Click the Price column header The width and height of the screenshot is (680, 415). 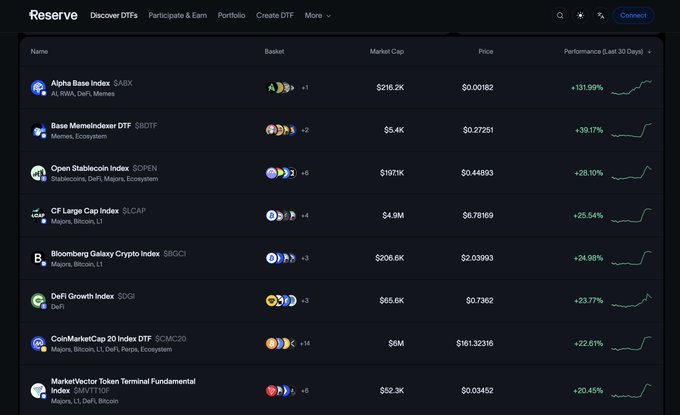click(486, 52)
